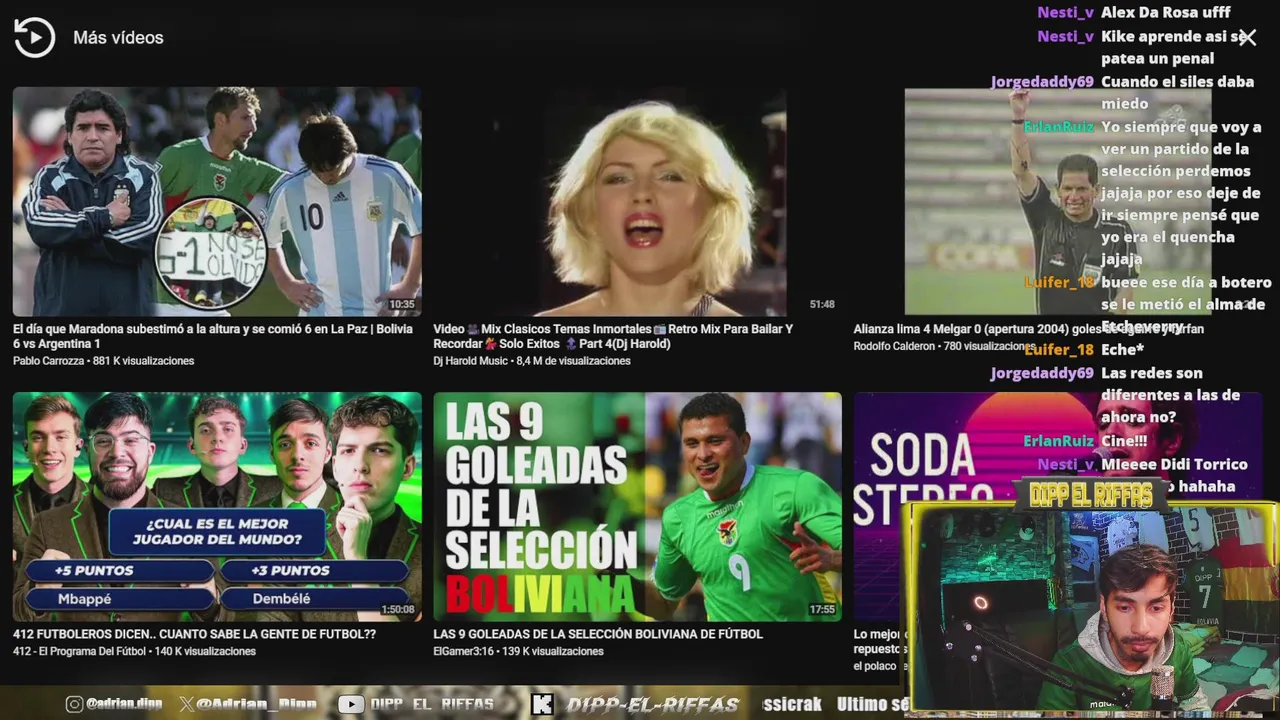
Task: Click the Instagram icon in the bottom banner
Action: 74,704
